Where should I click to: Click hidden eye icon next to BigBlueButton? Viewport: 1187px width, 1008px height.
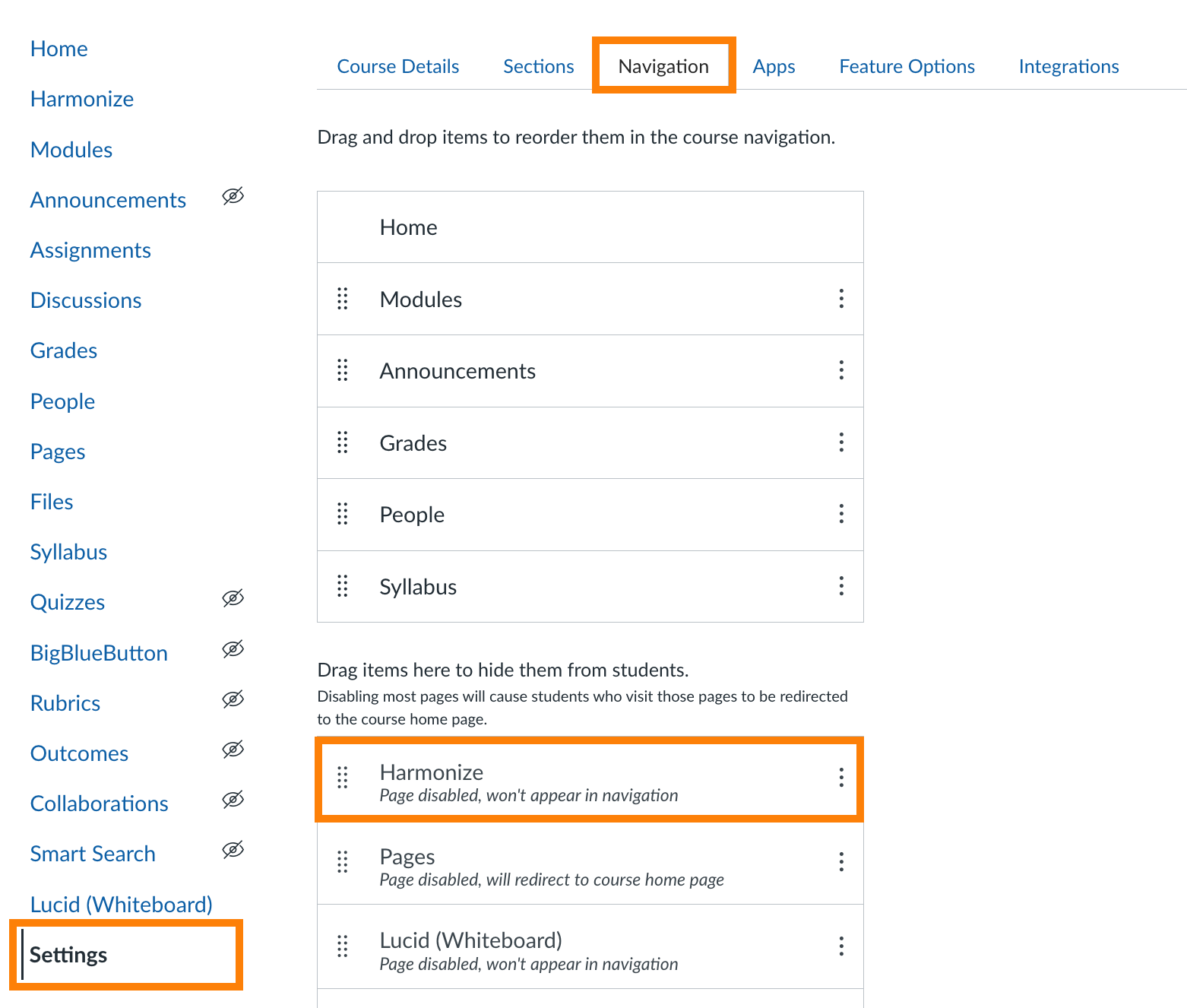[x=233, y=649]
